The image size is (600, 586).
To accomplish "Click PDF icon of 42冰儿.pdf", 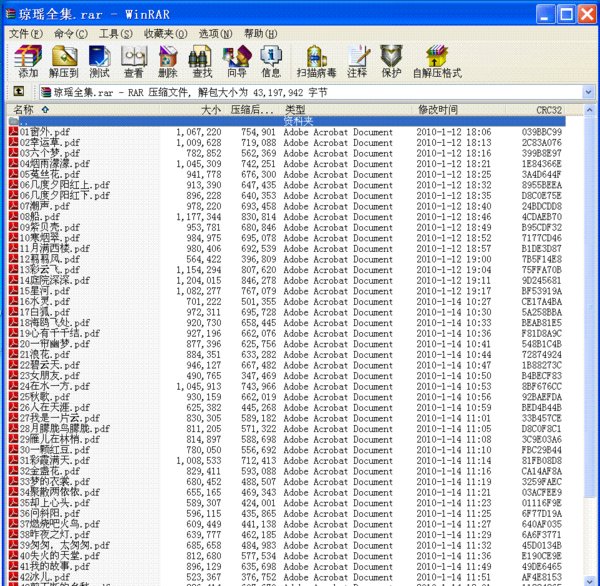I will (x=13, y=576).
